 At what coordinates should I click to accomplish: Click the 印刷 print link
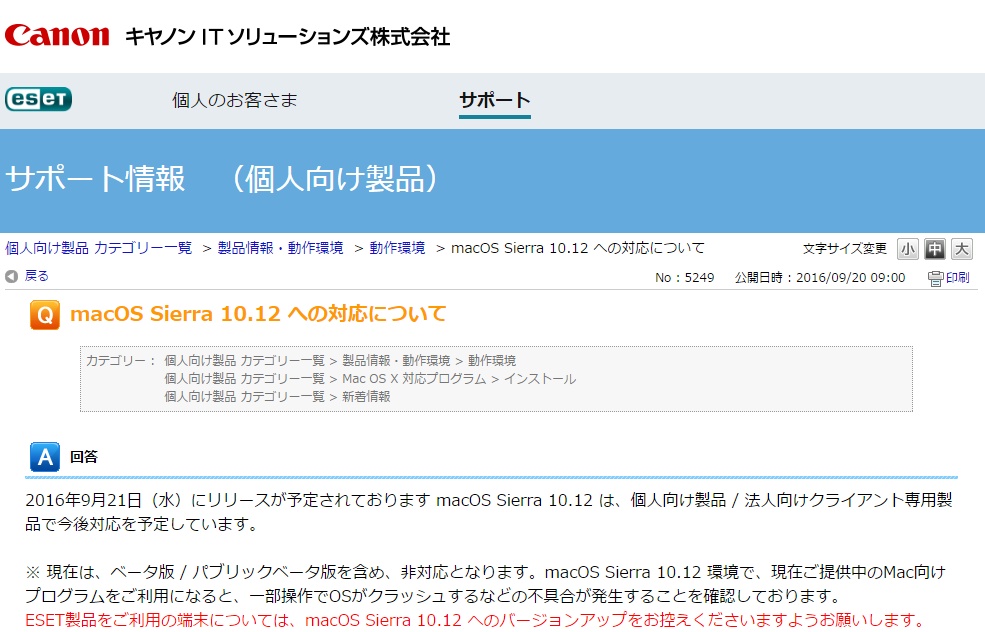(x=957, y=277)
